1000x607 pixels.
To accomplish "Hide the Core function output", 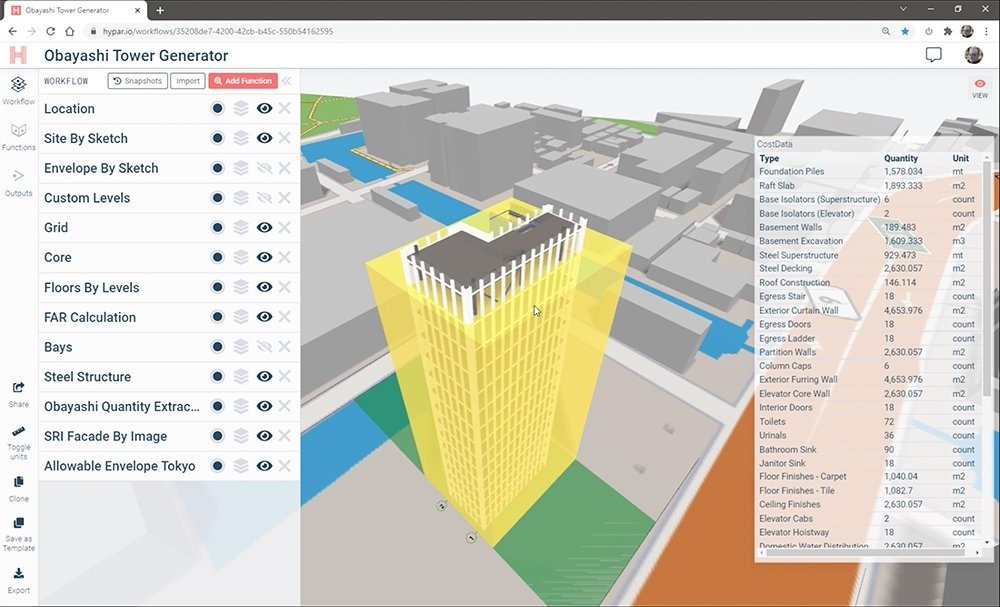I will coord(264,257).
